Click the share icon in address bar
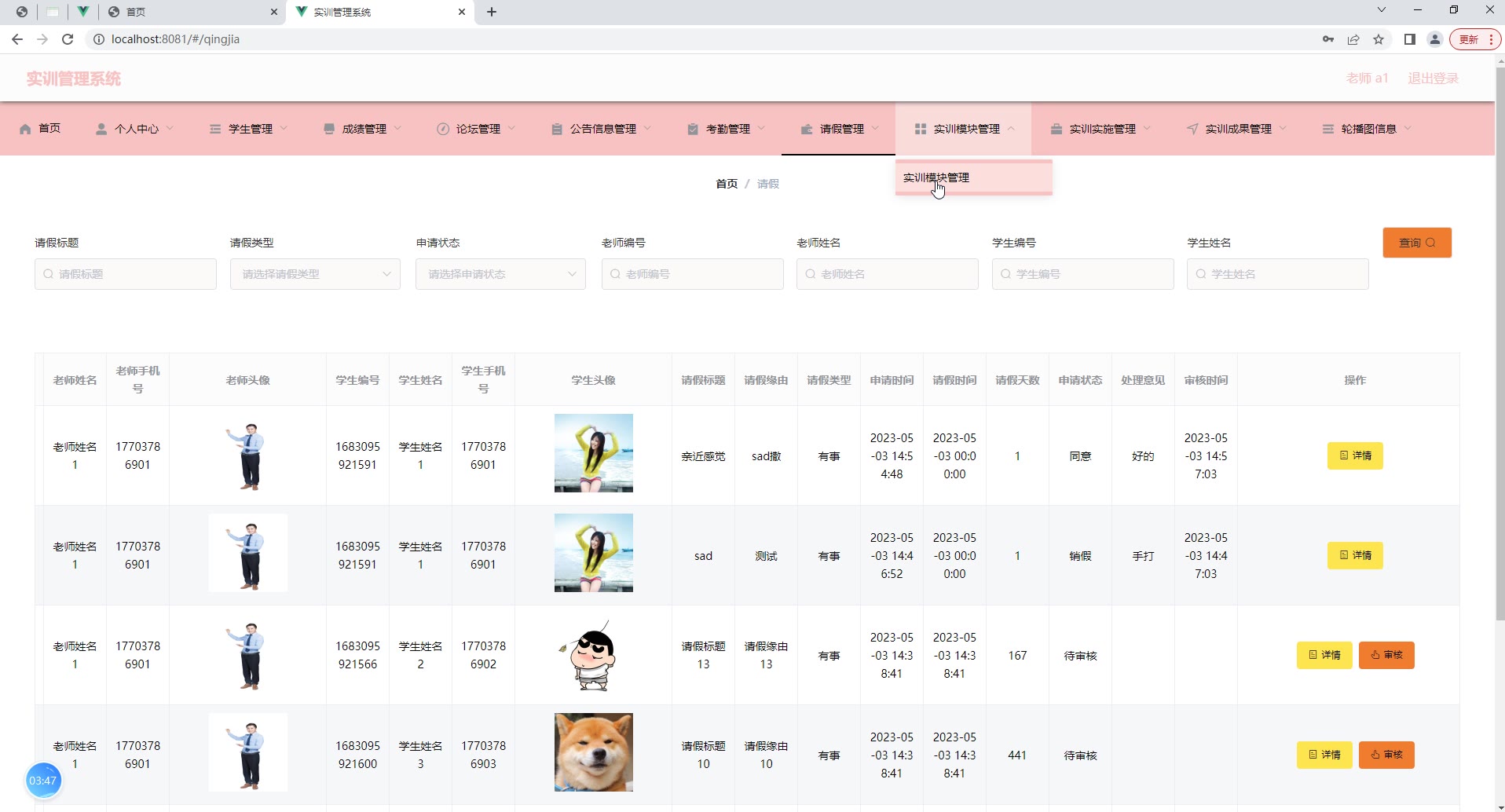The width and height of the screenshot is (1505, 812). click(1353, 39)
